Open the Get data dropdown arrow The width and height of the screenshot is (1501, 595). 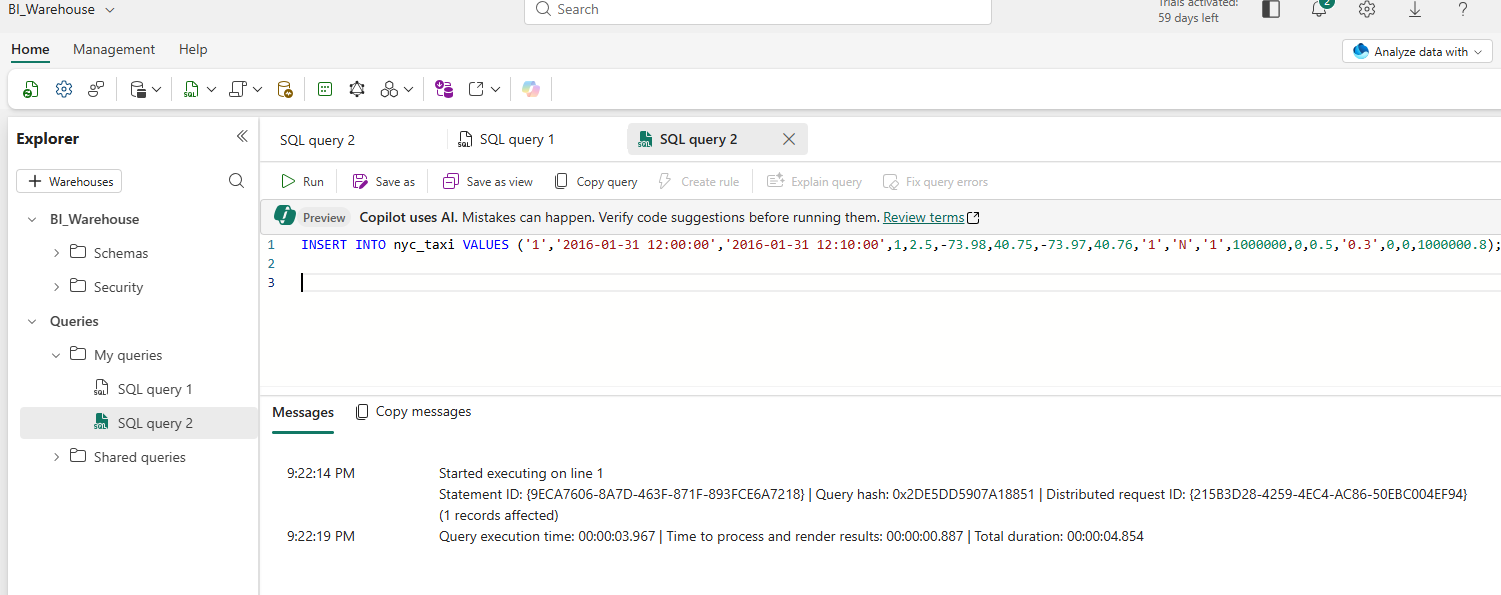pos(157,90)
